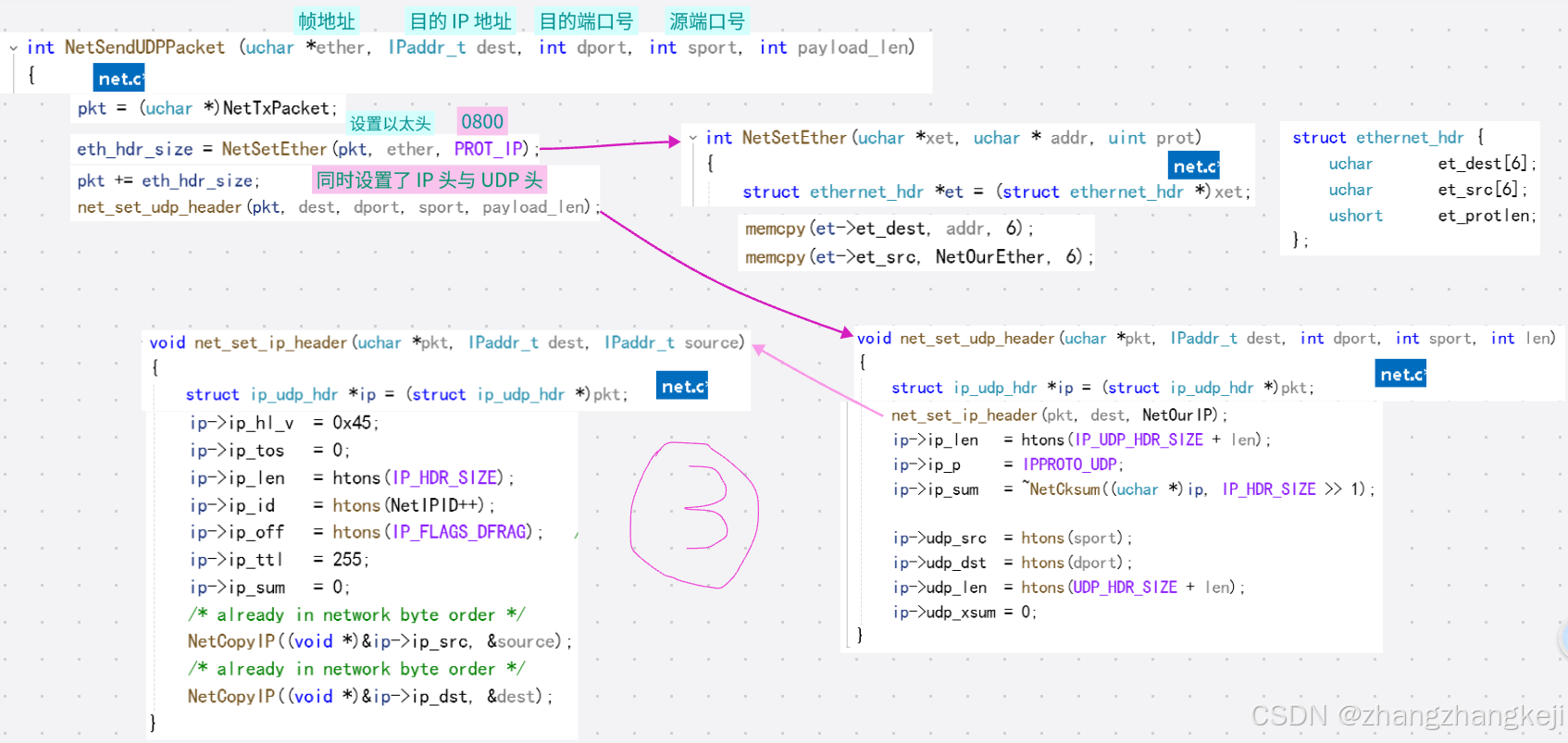Collapse the NetSetEther function fold arrow
The height and width of the screenshot is (743, 1568).
pyautogui.click(x=692, y=138)
